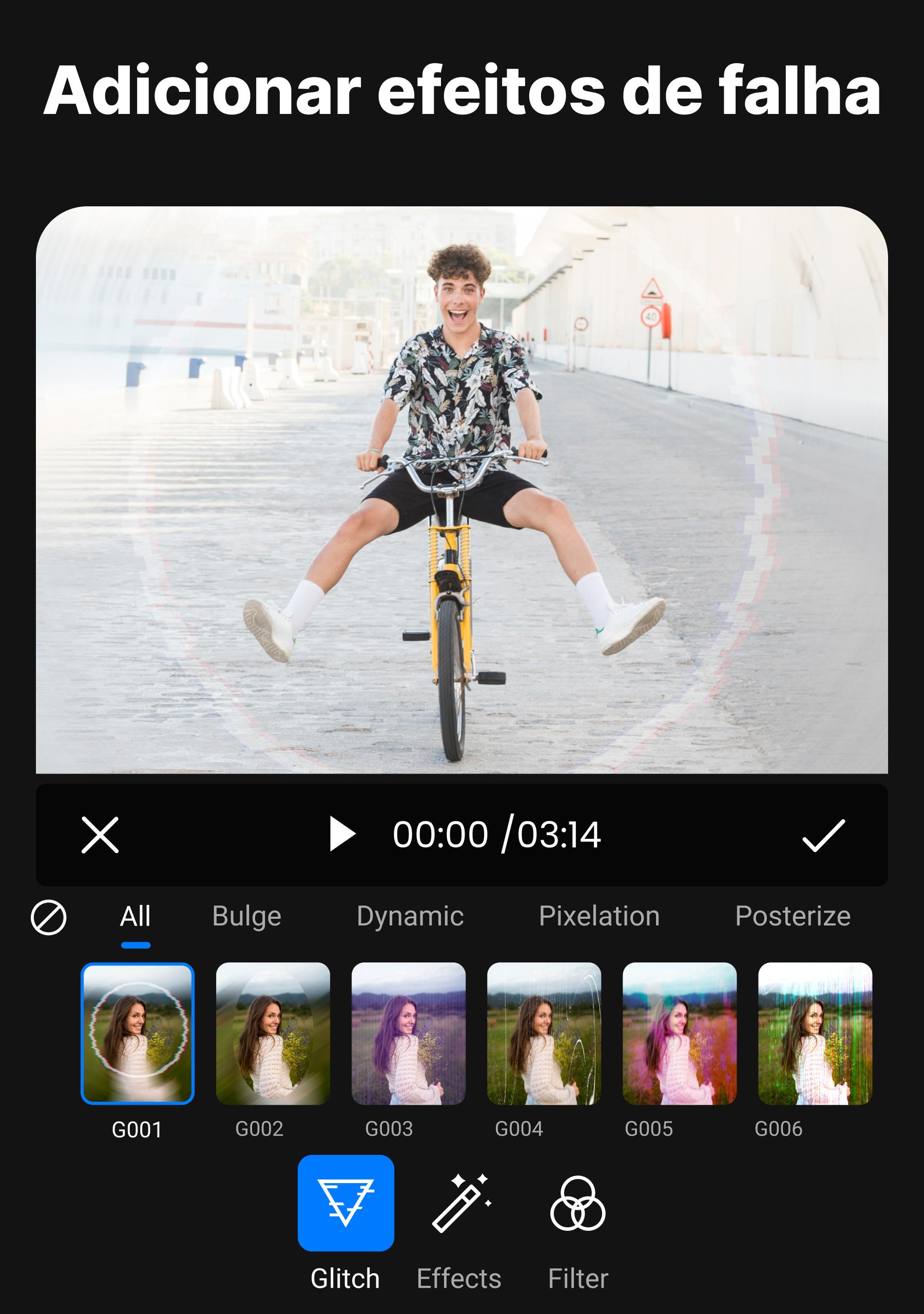Tap the 00:00 /03:14 timecode display
Viewport: 924px width, 1314px height.
click(496, 835)
